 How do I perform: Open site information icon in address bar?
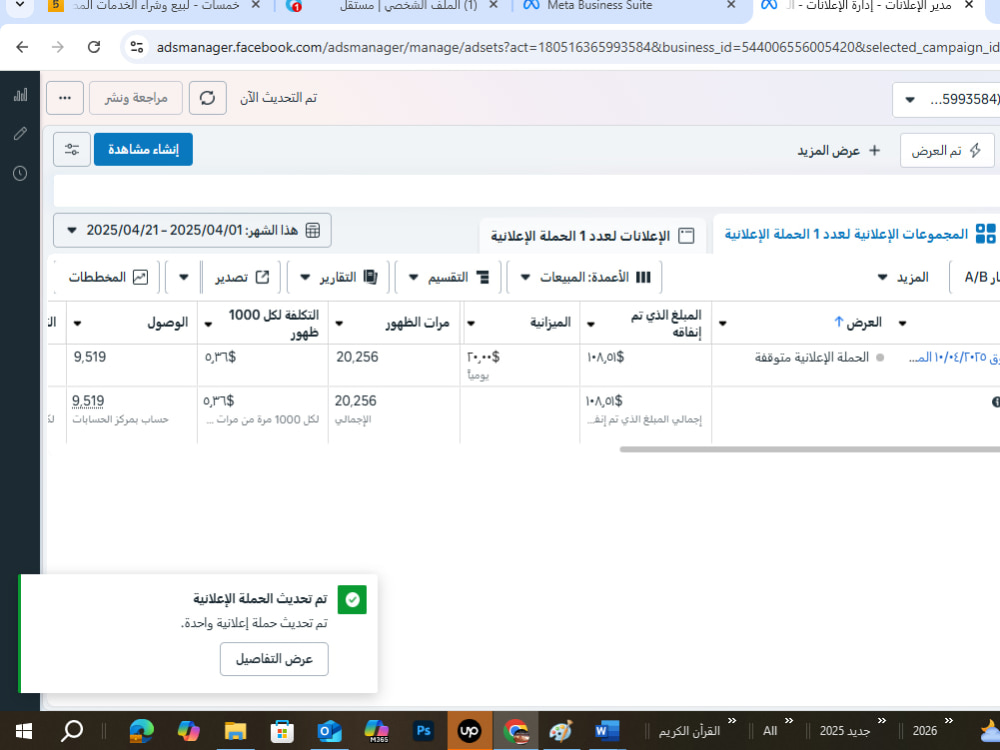coord(136,47)
